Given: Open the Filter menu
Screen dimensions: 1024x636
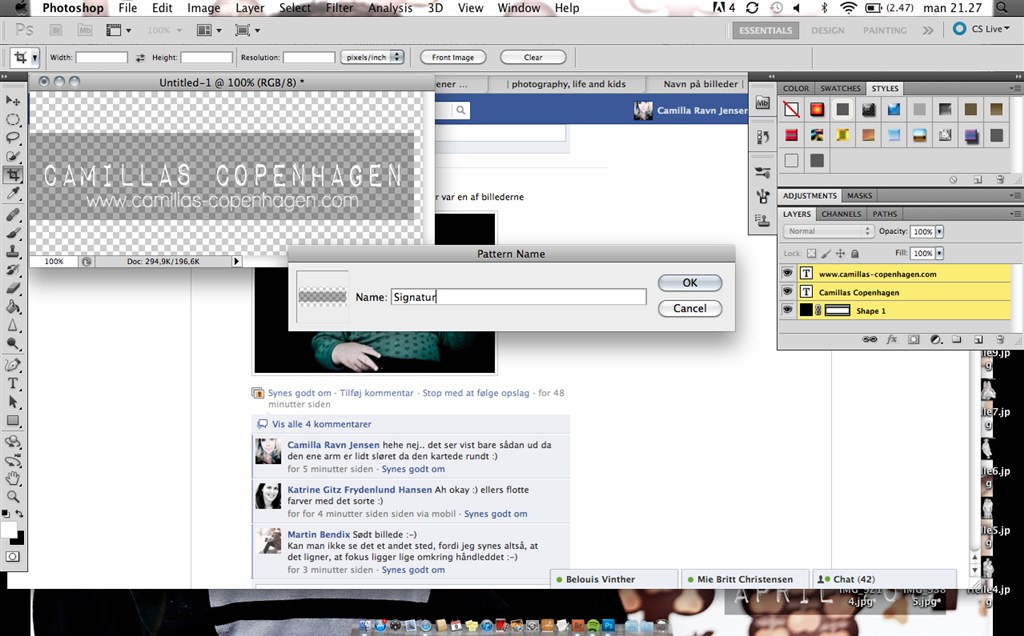Looking at the screenshot, I should click(x=339, y=8).
